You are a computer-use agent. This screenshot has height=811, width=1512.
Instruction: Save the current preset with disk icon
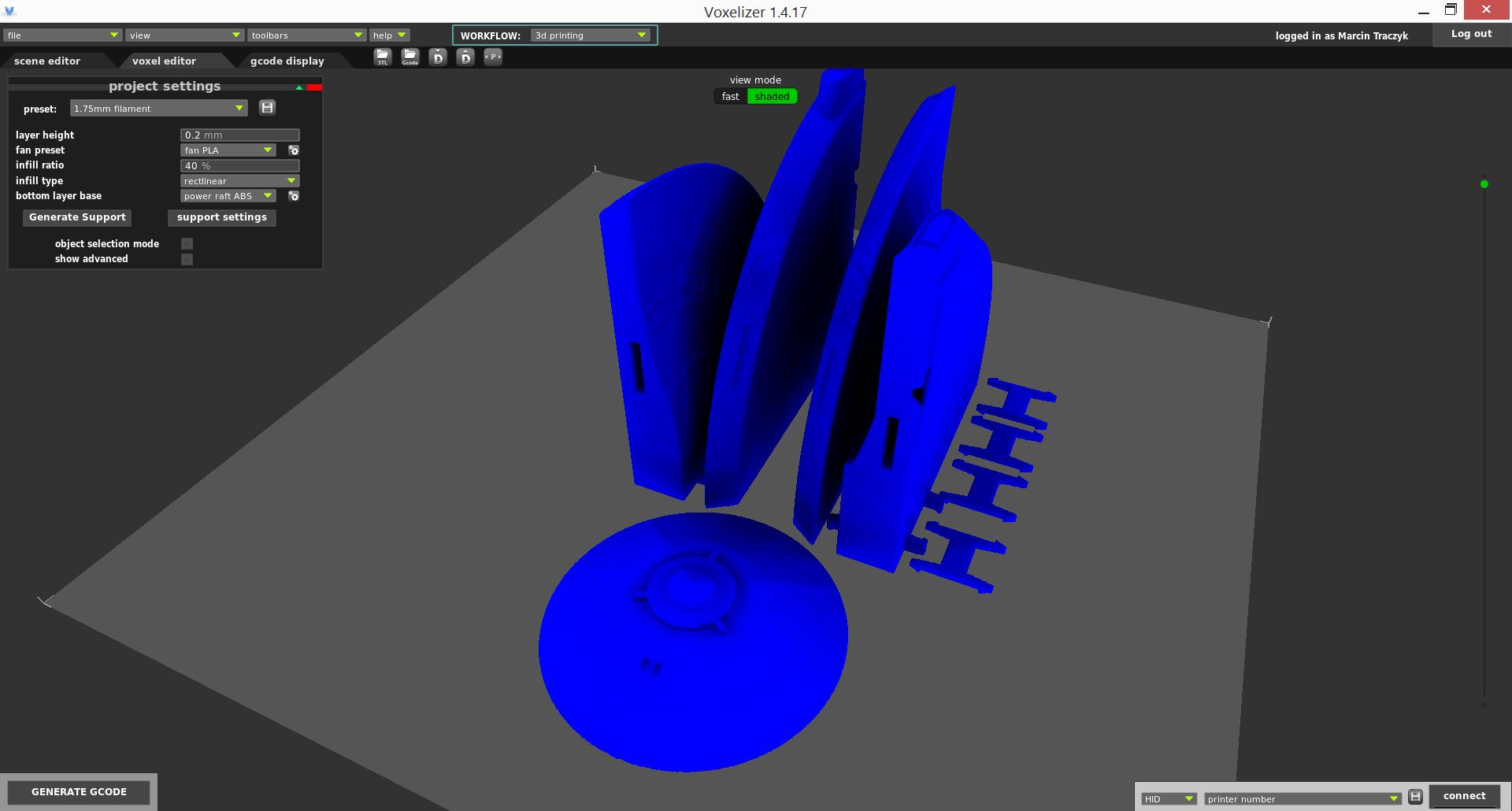(x=268, y=108)
